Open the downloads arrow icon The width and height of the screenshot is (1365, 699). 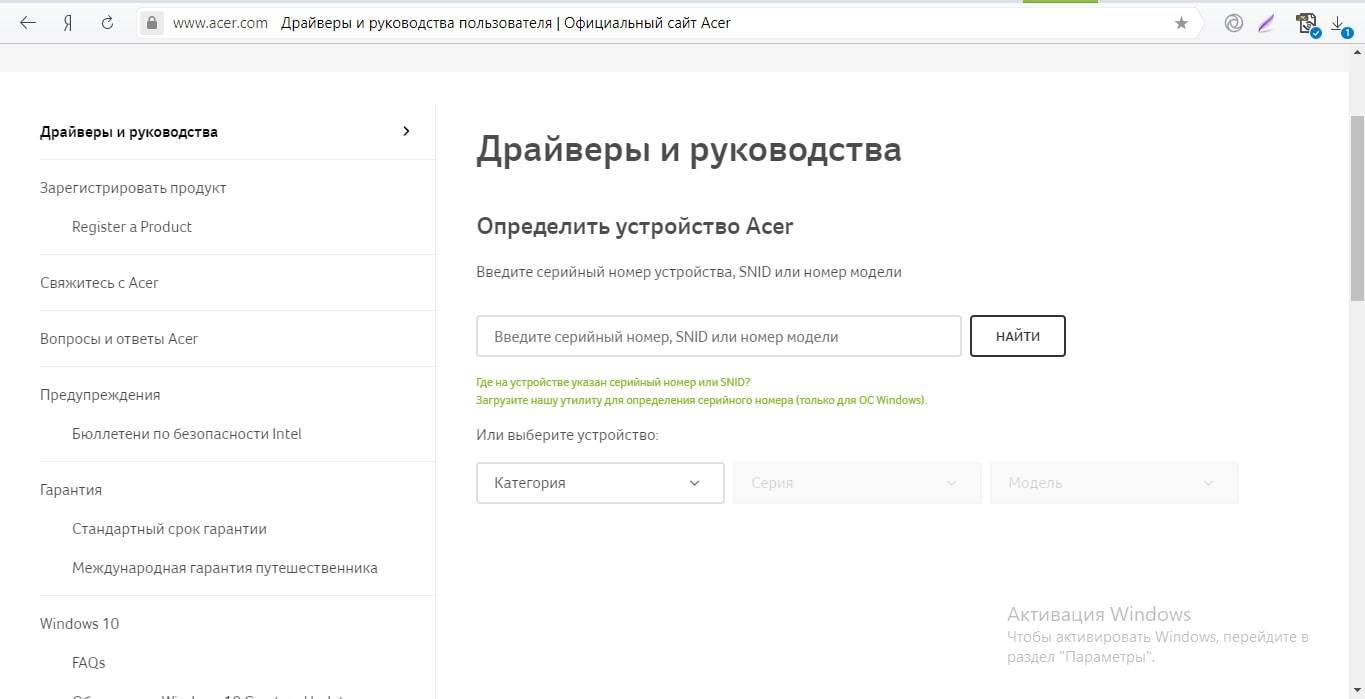coord(1338,24)
